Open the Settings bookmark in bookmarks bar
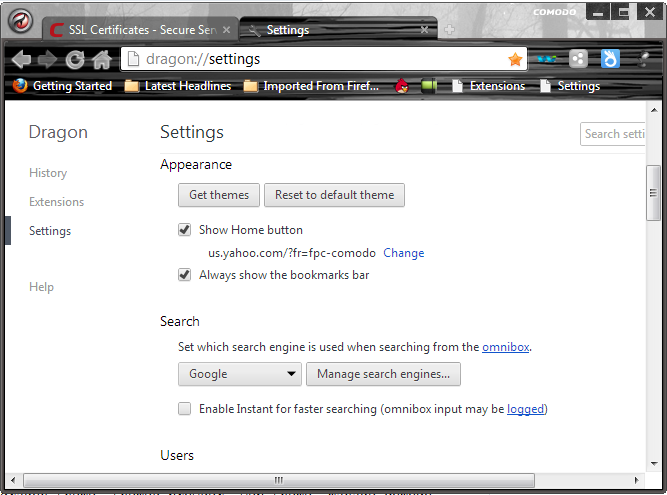This screenshot has width=667, height=495. click(570, 86)
